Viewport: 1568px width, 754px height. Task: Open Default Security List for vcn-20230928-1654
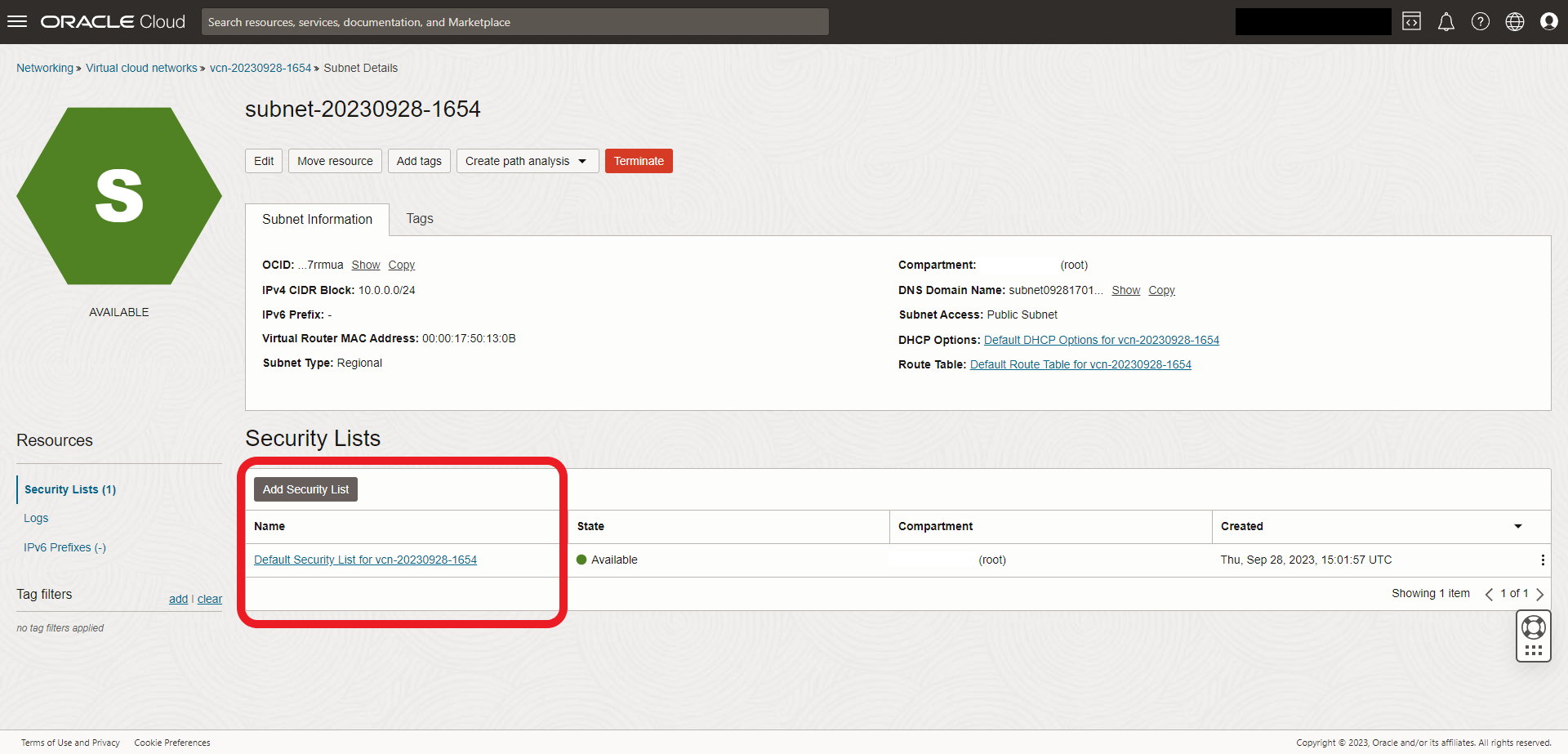pos(365,560)
